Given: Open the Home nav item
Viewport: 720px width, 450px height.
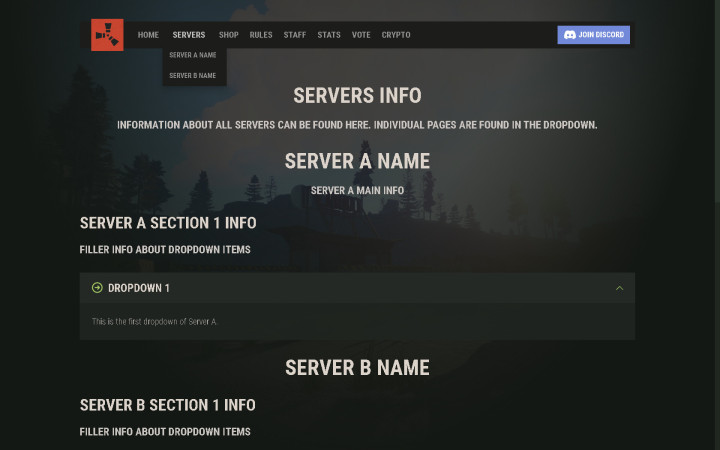Looking at the screenshot, I should (148, 35).
